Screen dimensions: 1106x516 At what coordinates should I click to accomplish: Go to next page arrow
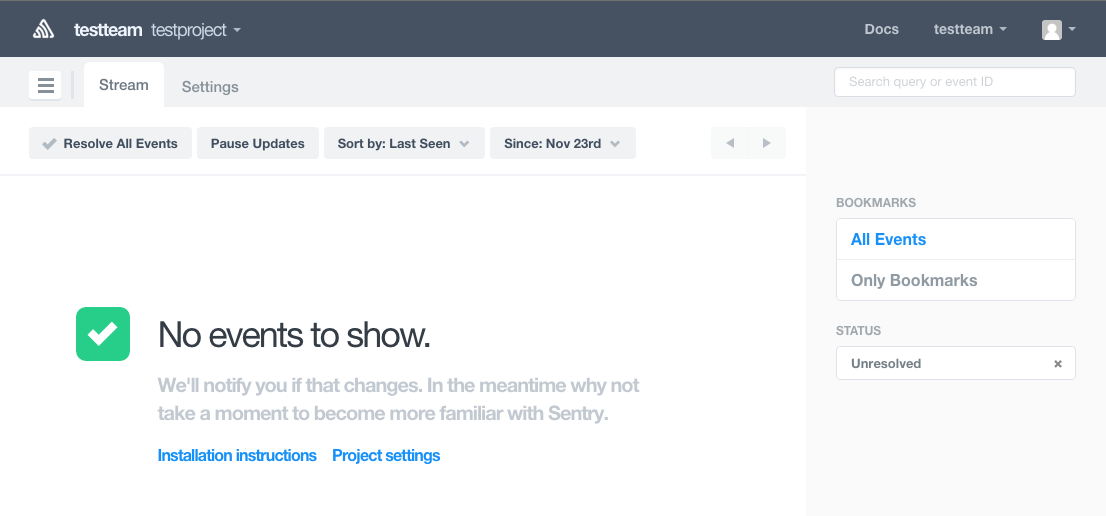tap(767, 143)
